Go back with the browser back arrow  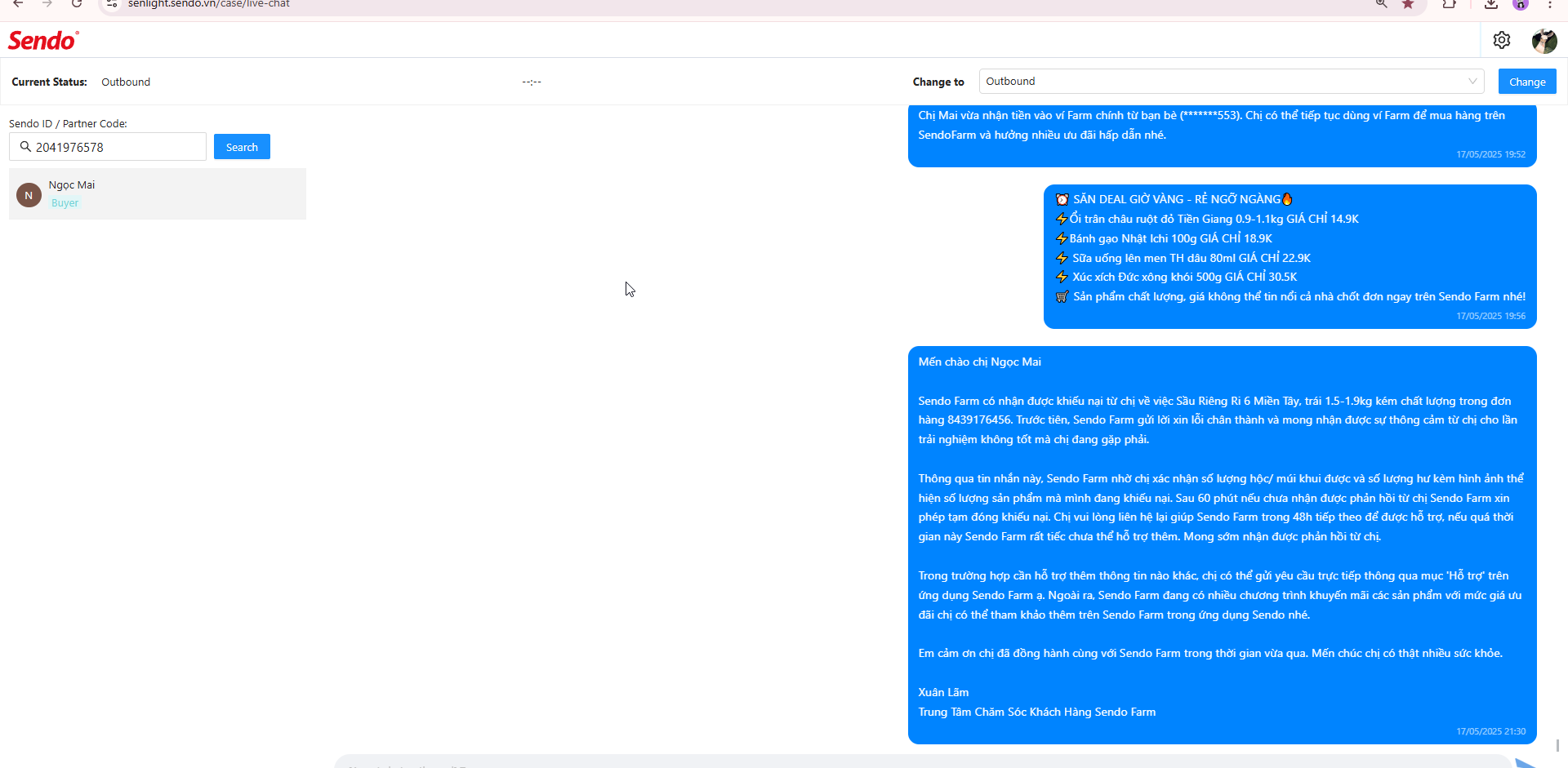click(18, 4)
